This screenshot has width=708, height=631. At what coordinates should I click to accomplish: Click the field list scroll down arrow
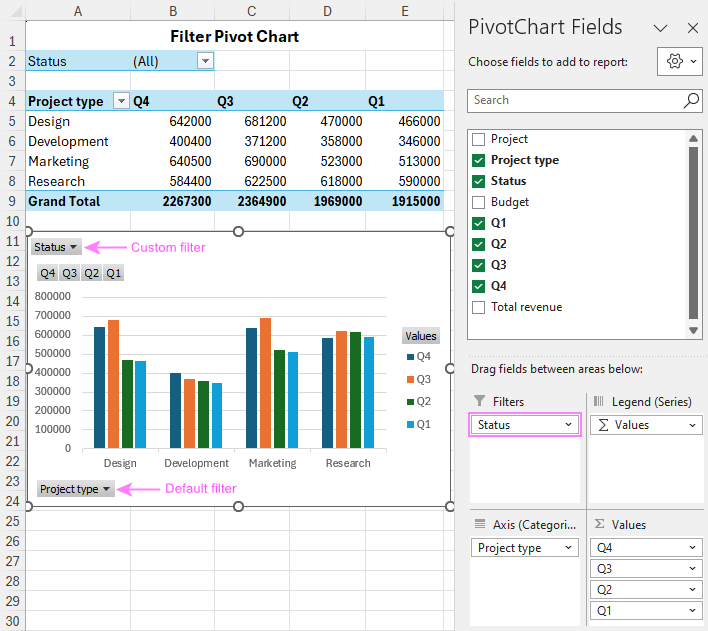pyautogui.click(x=694, y=330)
